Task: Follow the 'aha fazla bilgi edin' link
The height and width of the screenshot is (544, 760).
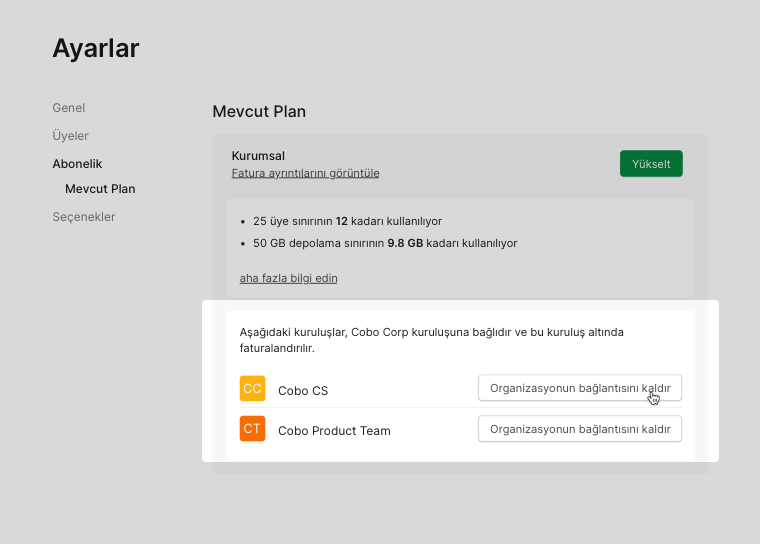Action: [x=288, y=278]
